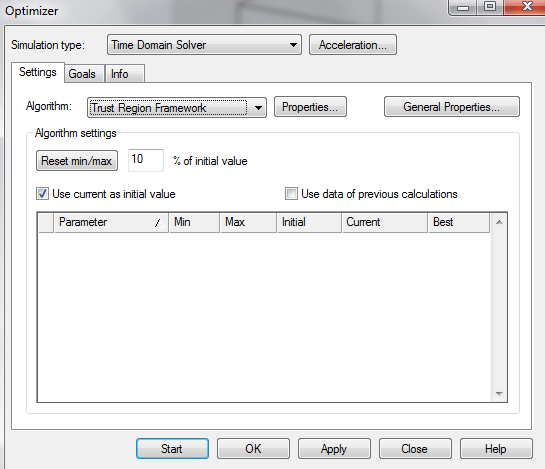Open General Properties dialog

(452, 107)
